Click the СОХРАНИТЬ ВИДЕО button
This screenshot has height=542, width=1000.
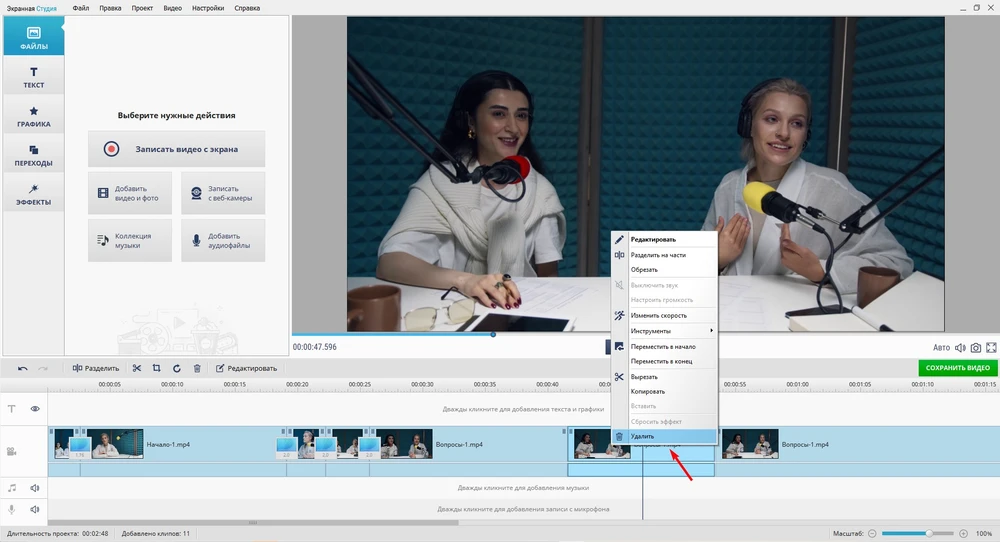click(x=957, y=368)
